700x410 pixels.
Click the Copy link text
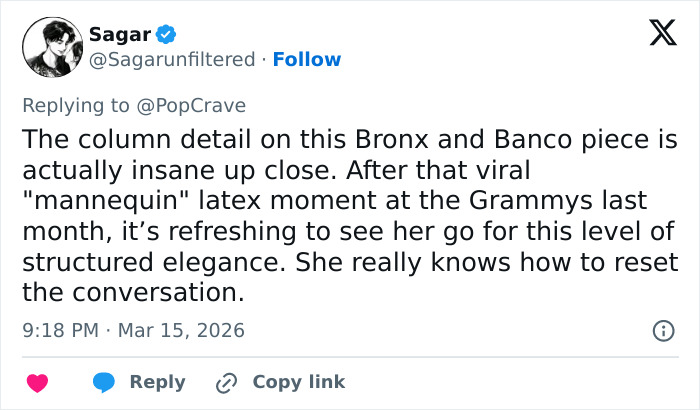click(x=298, y=382)
